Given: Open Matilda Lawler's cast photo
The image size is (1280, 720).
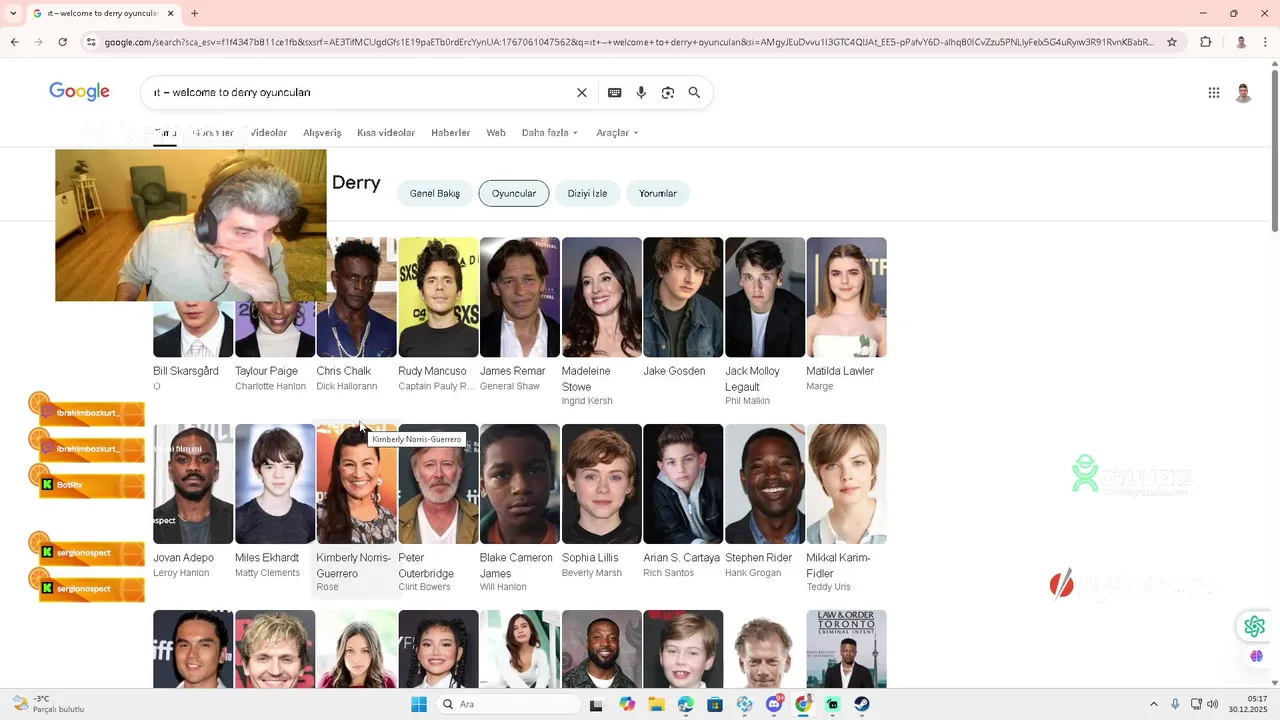Looking at the screenshot, I should coord(847,297).
